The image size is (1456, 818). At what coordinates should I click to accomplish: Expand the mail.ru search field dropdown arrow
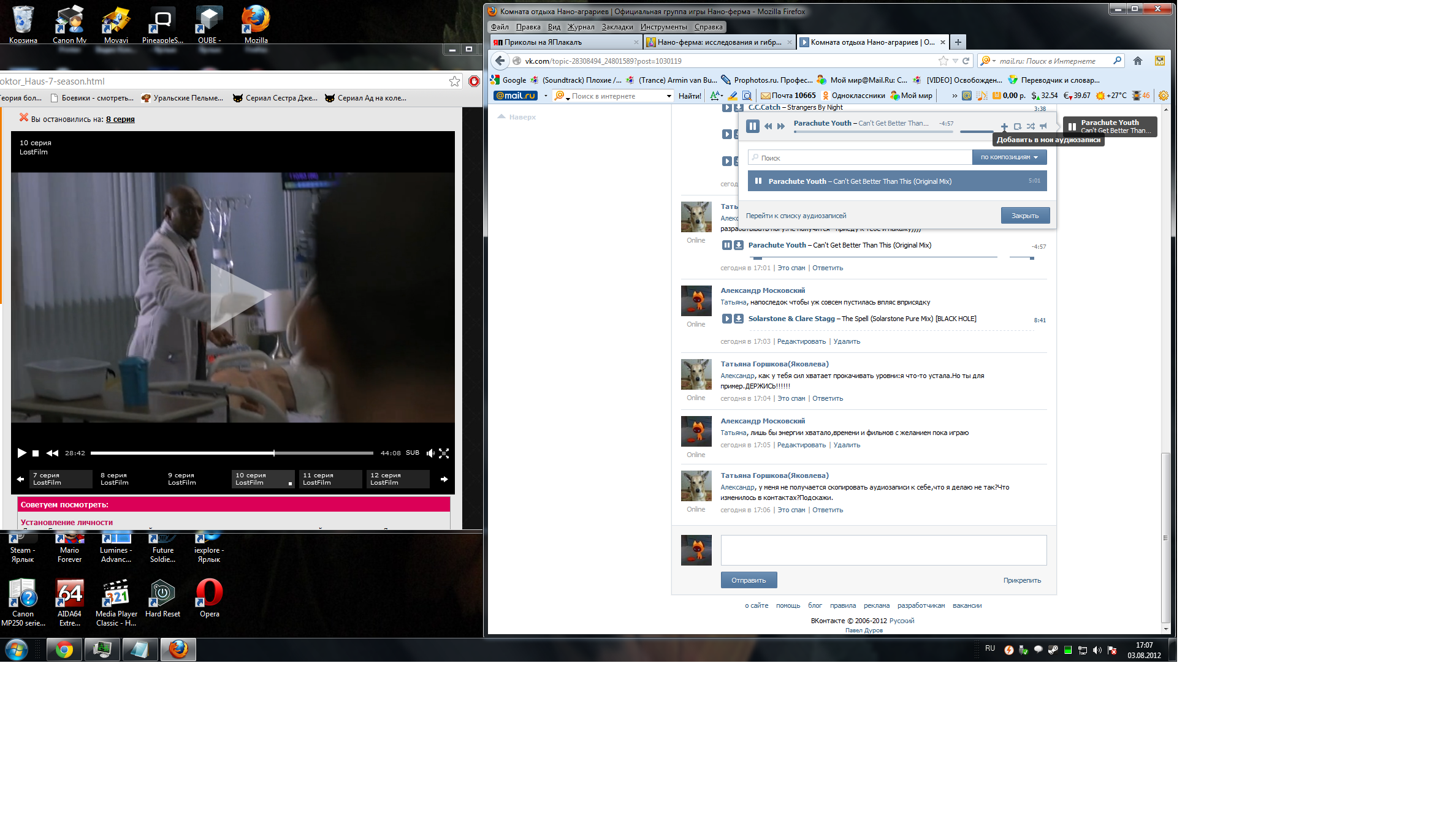pos(669,96)
